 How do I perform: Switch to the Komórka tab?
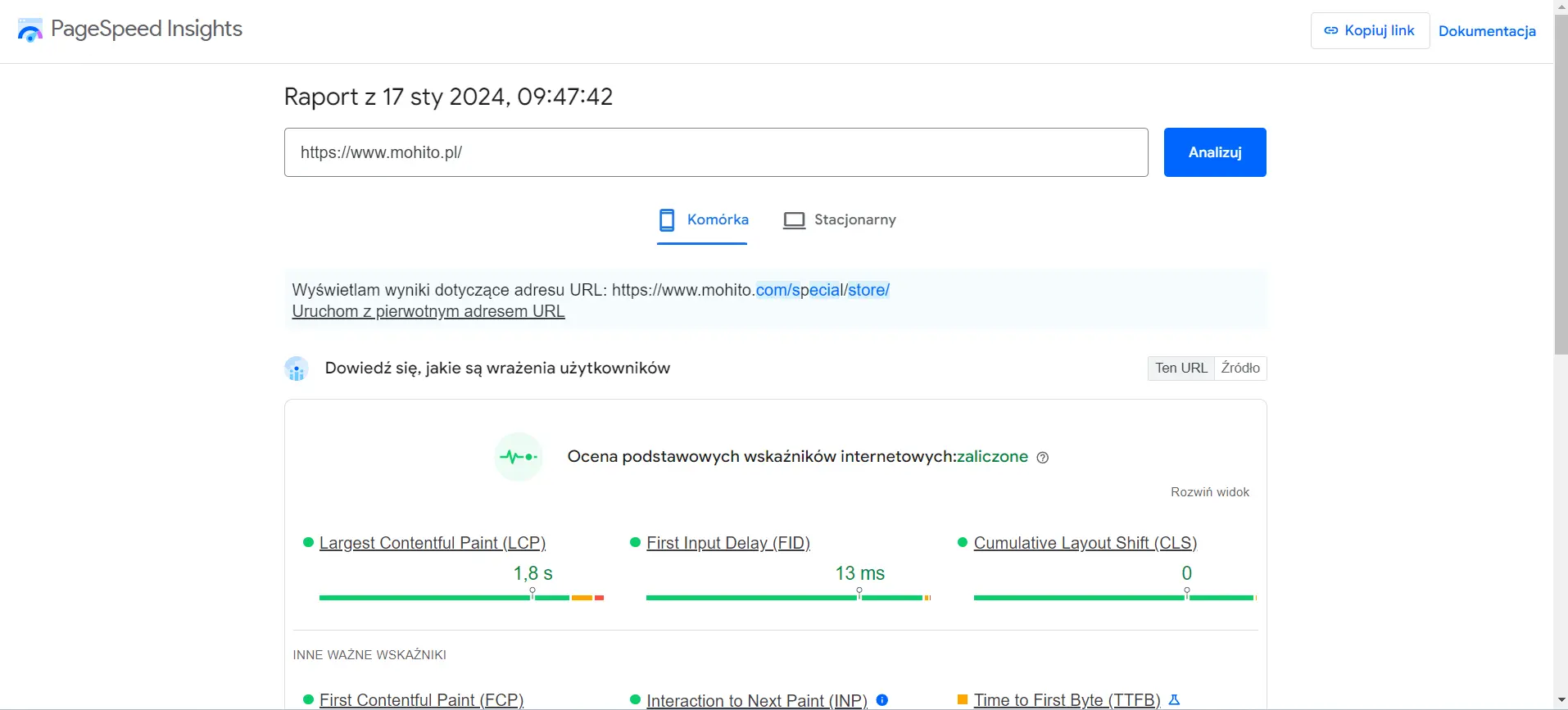[x=703, y=219]
